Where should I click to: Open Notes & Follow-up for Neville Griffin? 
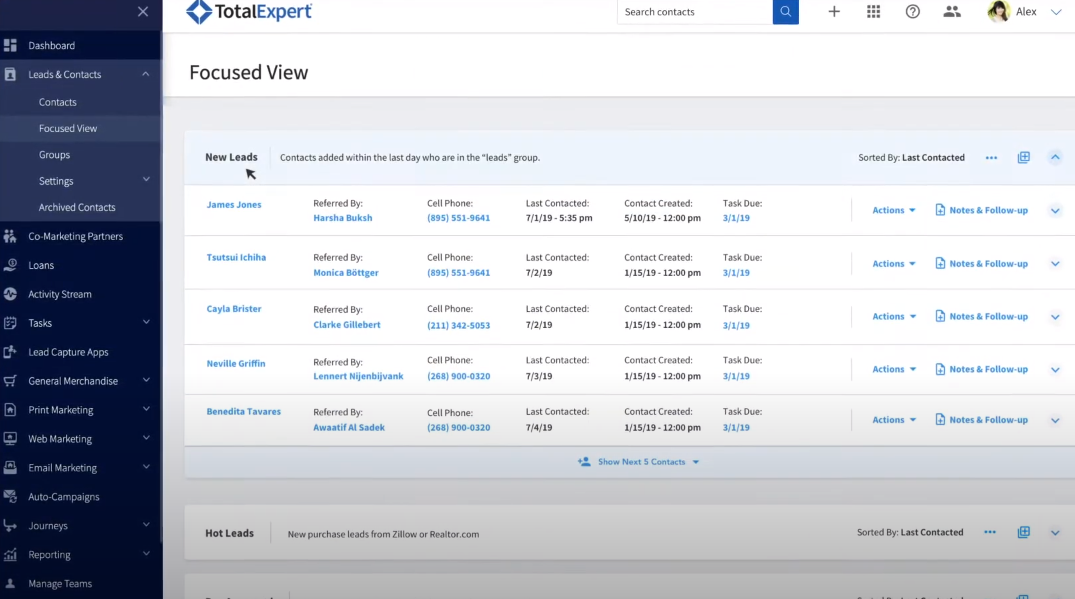[x=981, y=368]
